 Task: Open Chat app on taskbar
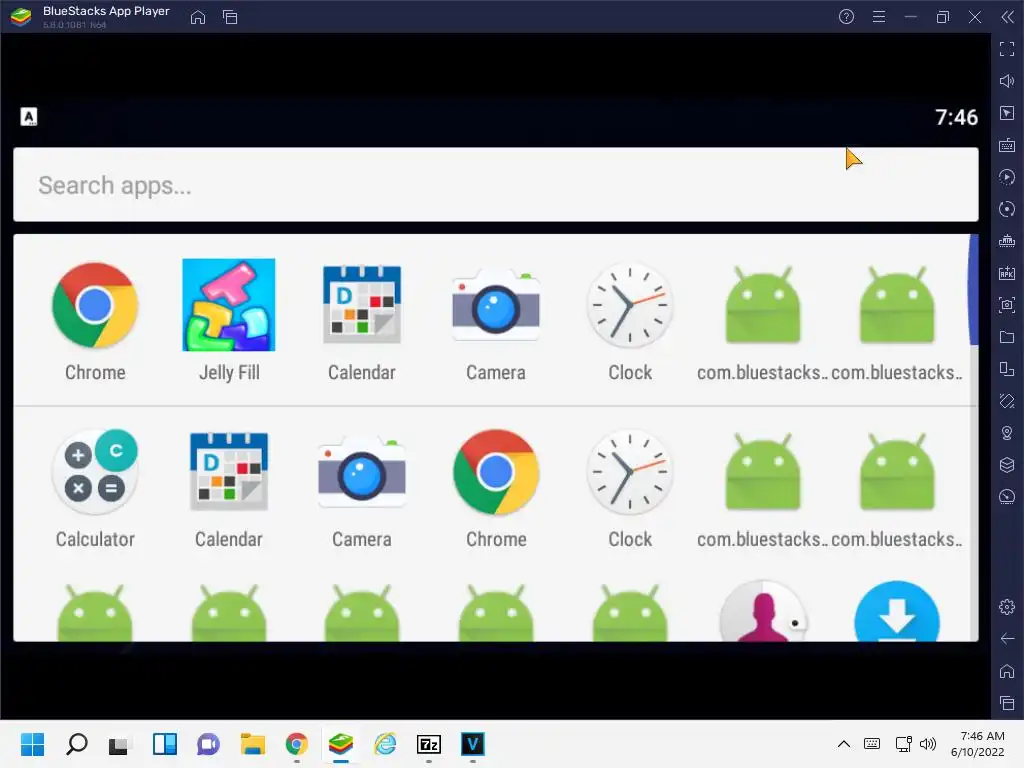point(208,744)
